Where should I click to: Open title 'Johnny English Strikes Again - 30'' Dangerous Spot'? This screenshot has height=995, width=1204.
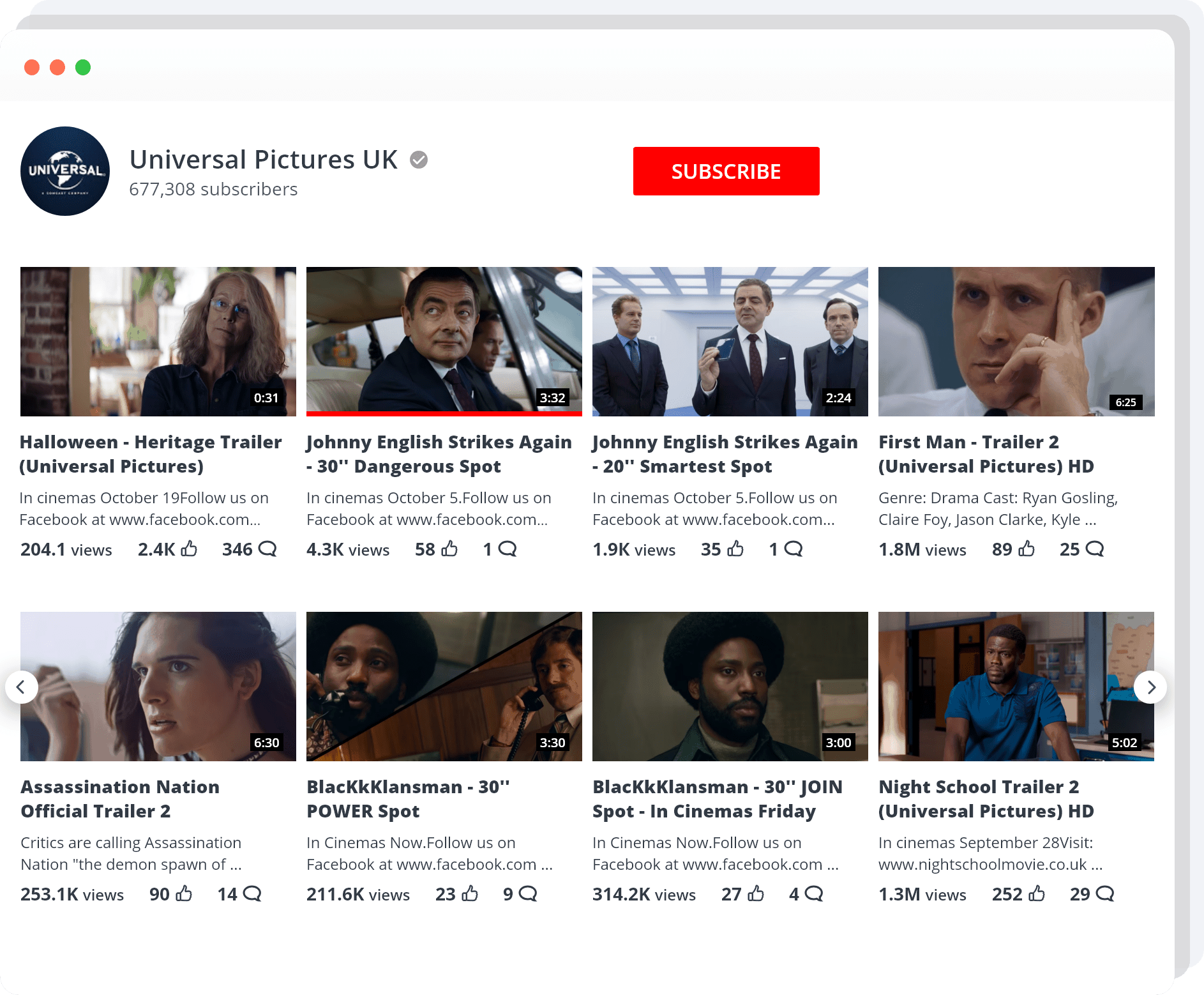point(439,454)
